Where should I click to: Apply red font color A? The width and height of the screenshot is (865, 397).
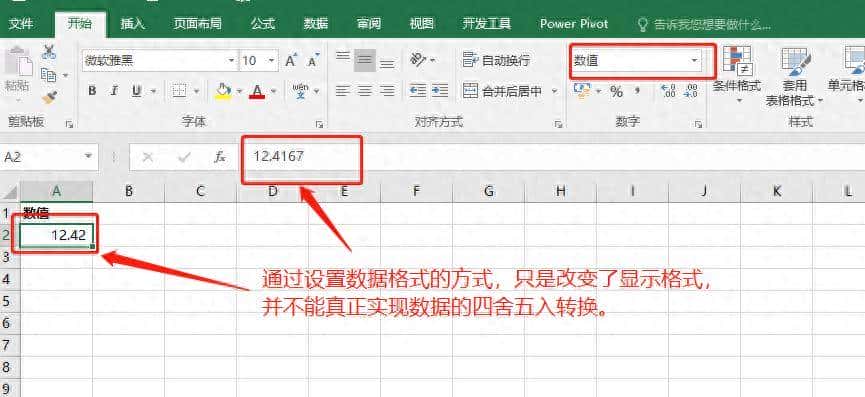click(257, 91)
